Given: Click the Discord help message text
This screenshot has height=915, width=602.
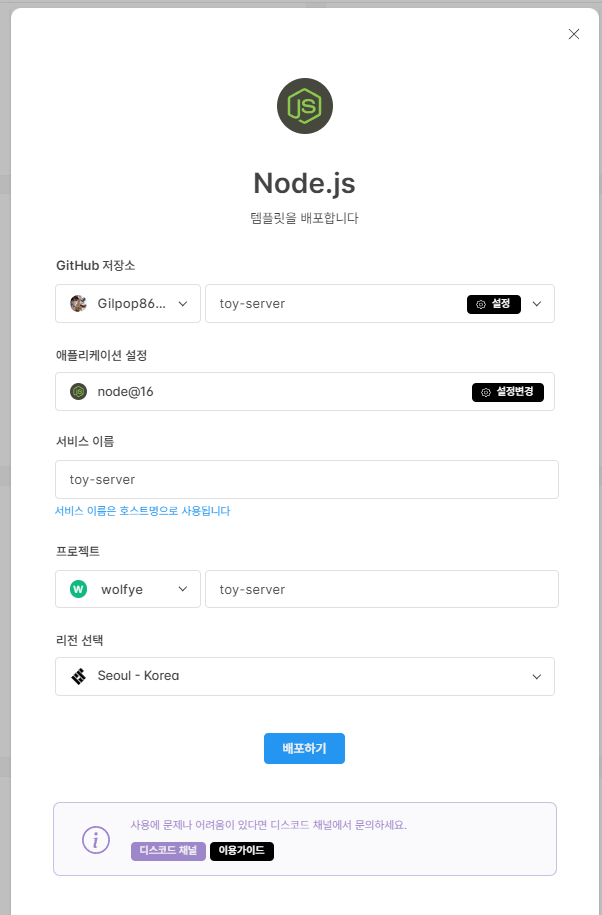Looking at the screenshot, I should [268, 825].
